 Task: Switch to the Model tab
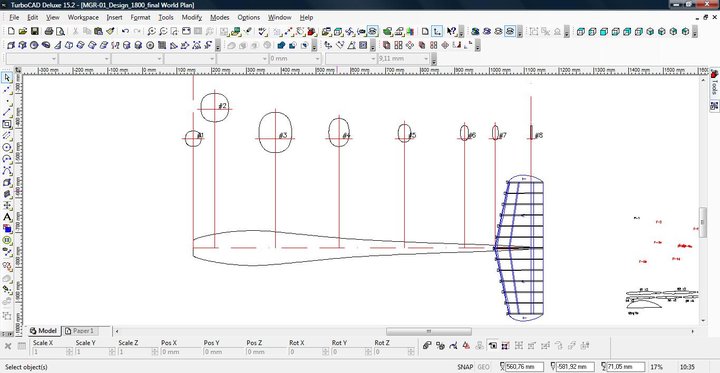coord(43,331)
